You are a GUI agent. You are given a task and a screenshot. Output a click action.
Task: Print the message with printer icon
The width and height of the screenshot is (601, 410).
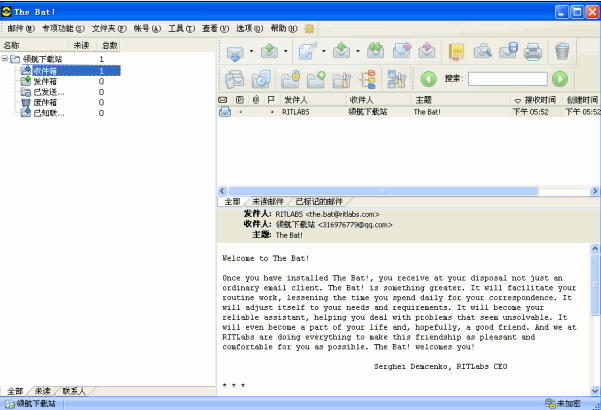coord(533,52)
